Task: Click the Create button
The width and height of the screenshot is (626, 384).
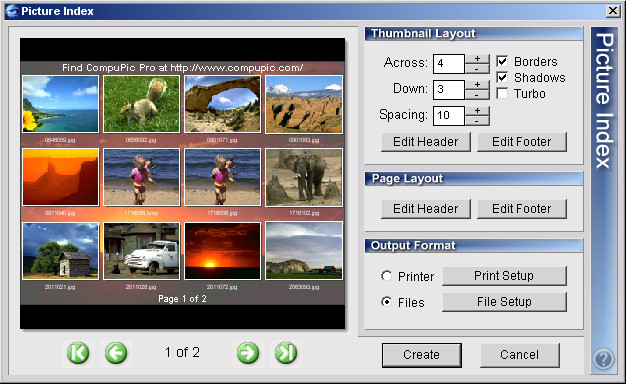Action: click(422, 355)
